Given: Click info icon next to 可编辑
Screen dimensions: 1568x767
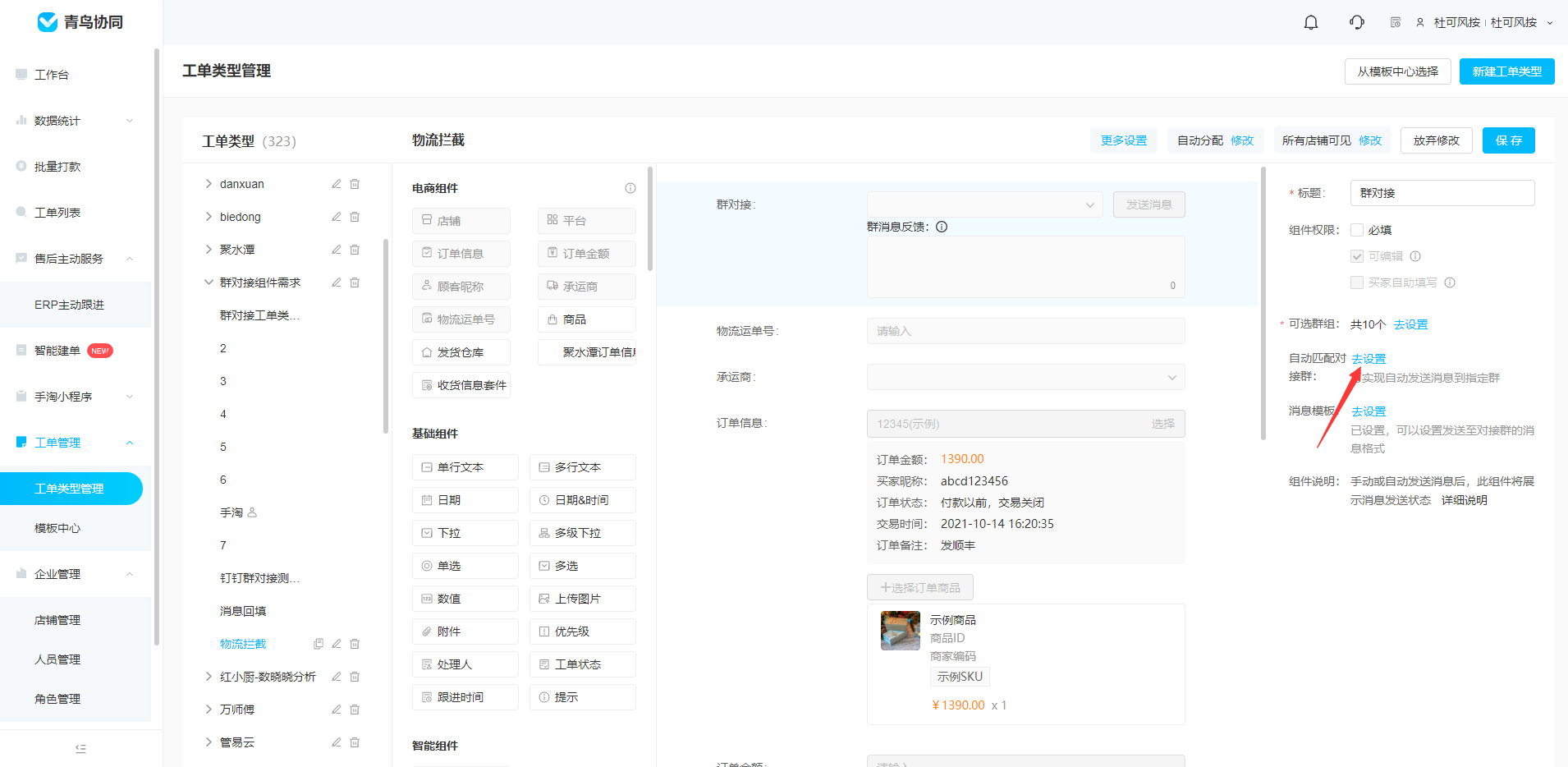Looking at the screenshot, I should (x=1415, y=256).
